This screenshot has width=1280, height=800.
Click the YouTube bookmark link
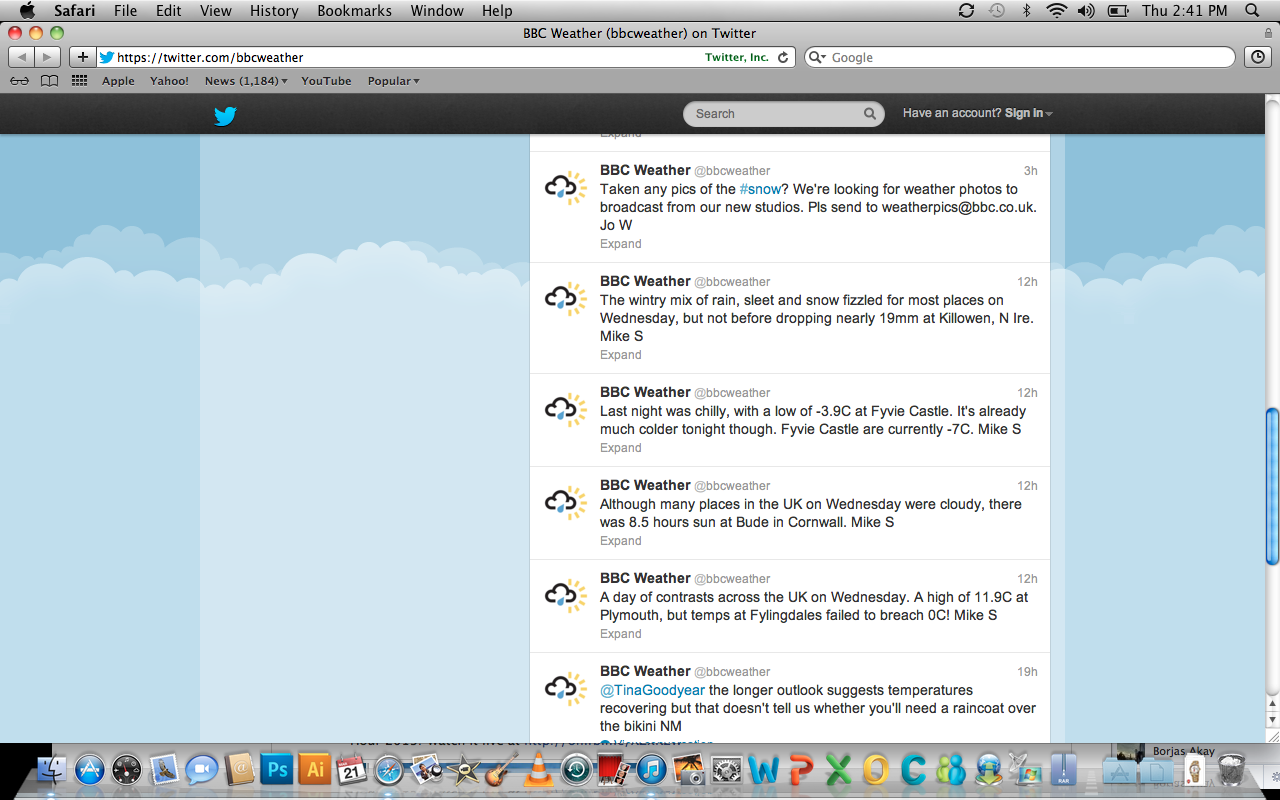click(x=326, y=81)
